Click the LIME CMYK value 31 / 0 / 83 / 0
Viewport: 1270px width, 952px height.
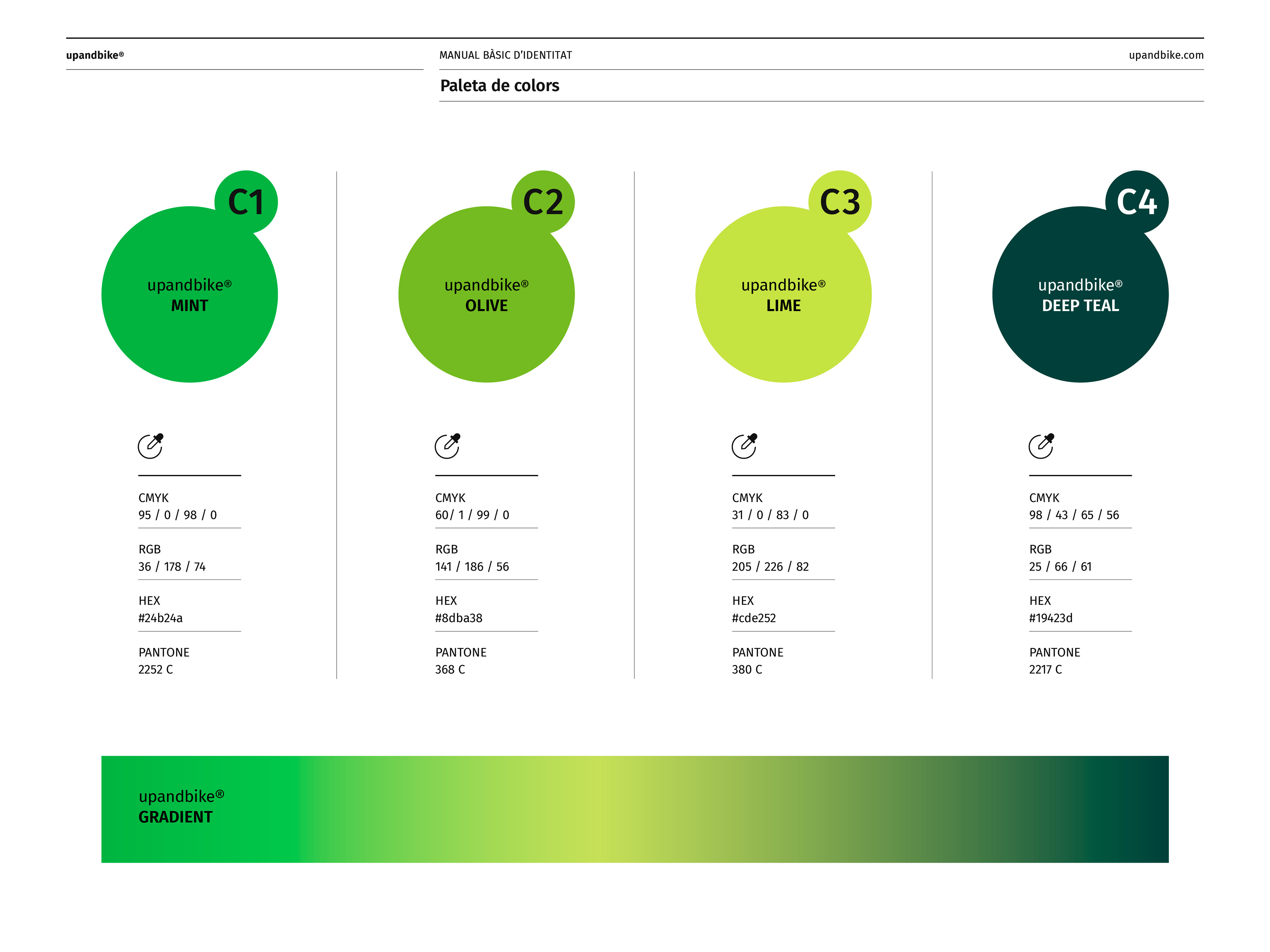[x=770, y=515]
